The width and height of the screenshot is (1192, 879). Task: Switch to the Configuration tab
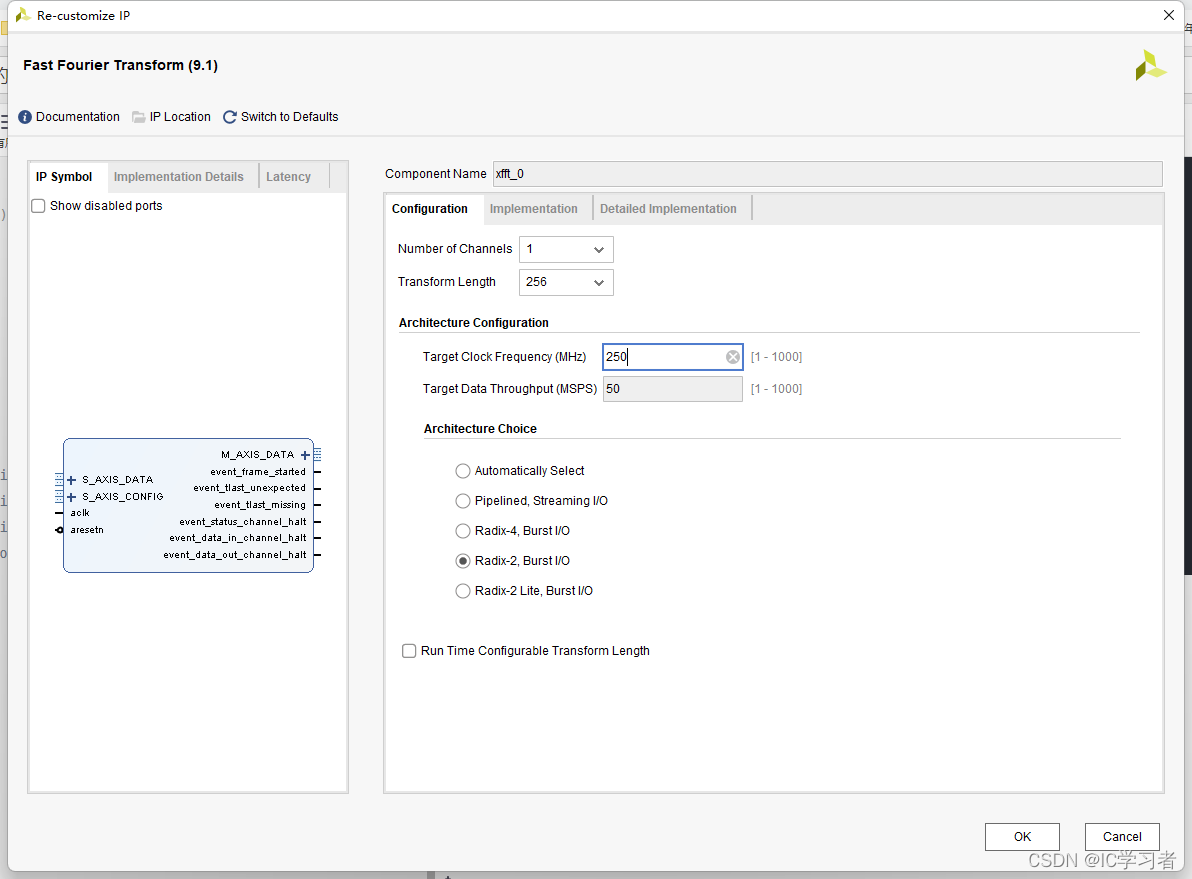pyautogui.click(x=430, y=209)
